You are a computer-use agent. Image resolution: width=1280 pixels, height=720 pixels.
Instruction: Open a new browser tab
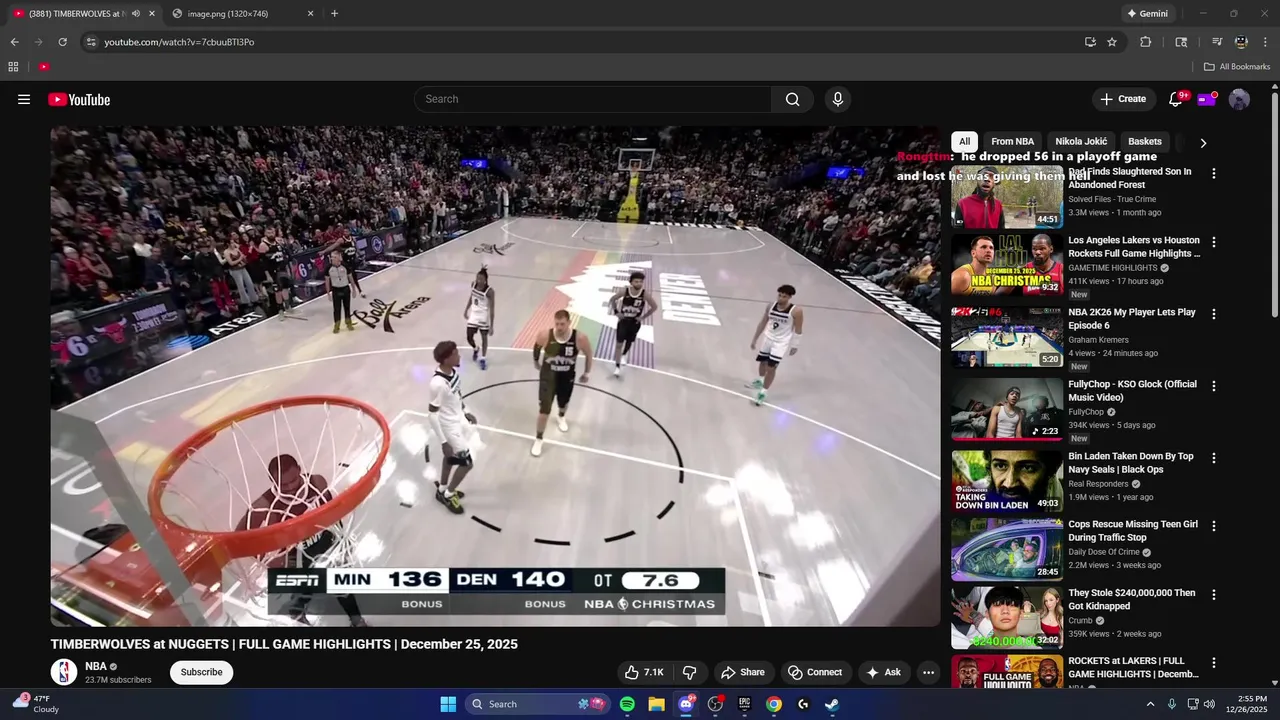tap(334, 14)
